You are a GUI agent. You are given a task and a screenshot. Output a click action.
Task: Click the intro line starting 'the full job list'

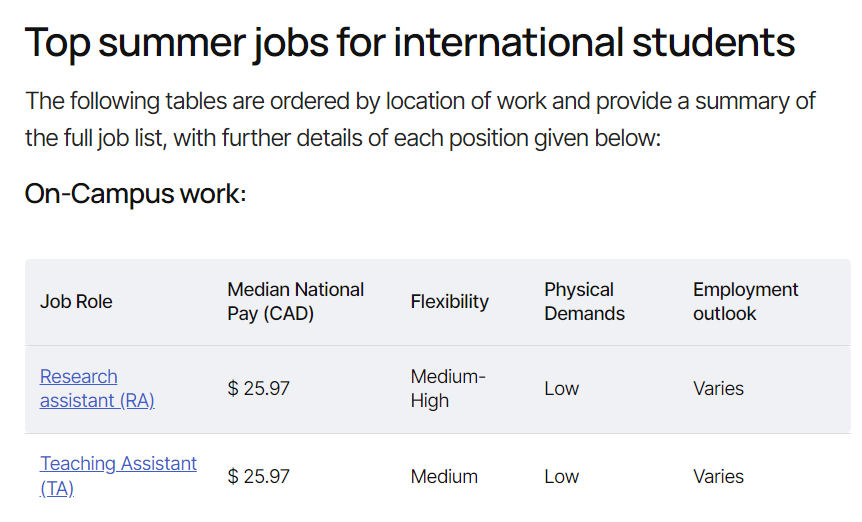[x=342, y=138]
